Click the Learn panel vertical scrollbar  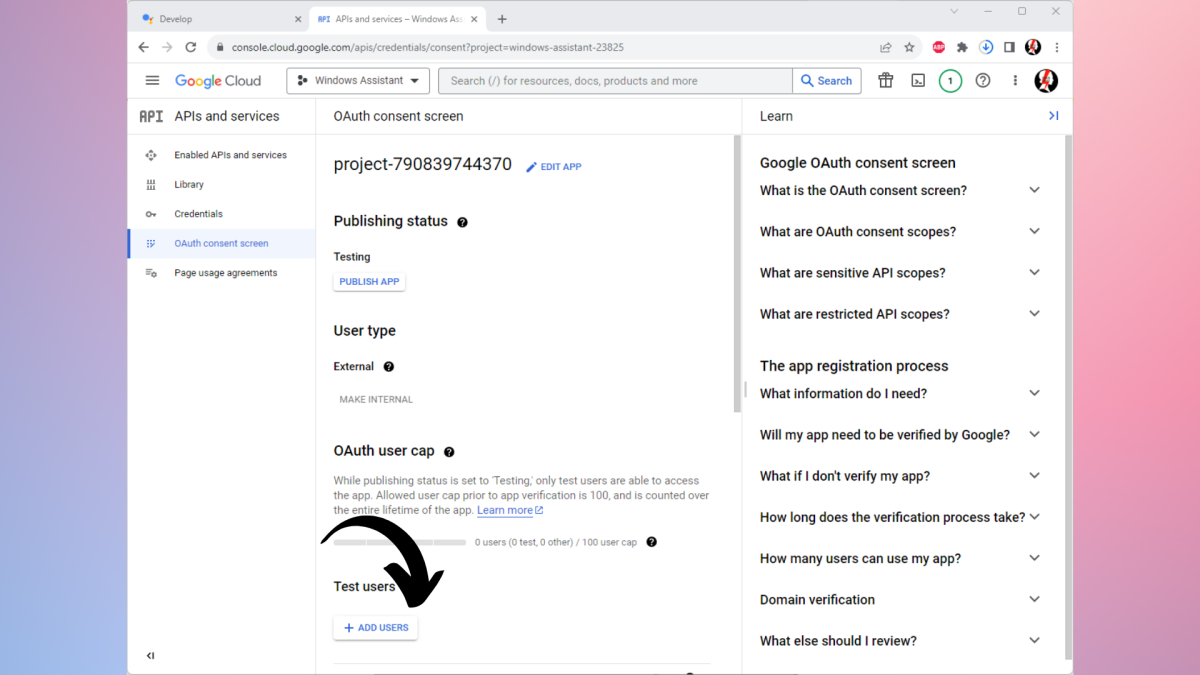[x=1068, y=397]
